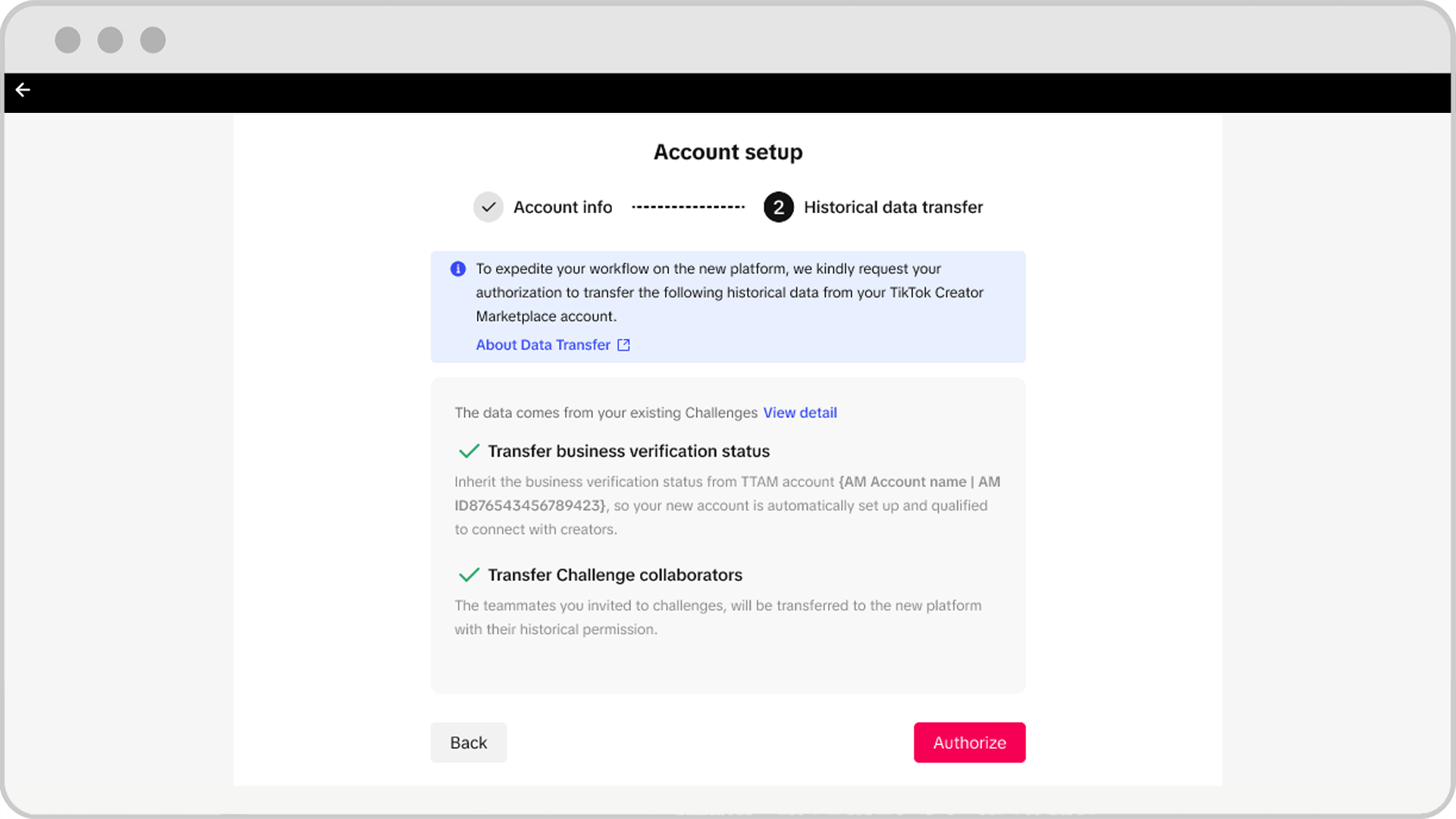Image resolution: width=1456 pixels, height=819 pixels.
Task: Click the Transfer business verification status checkmark
Action: pos(467,451)
